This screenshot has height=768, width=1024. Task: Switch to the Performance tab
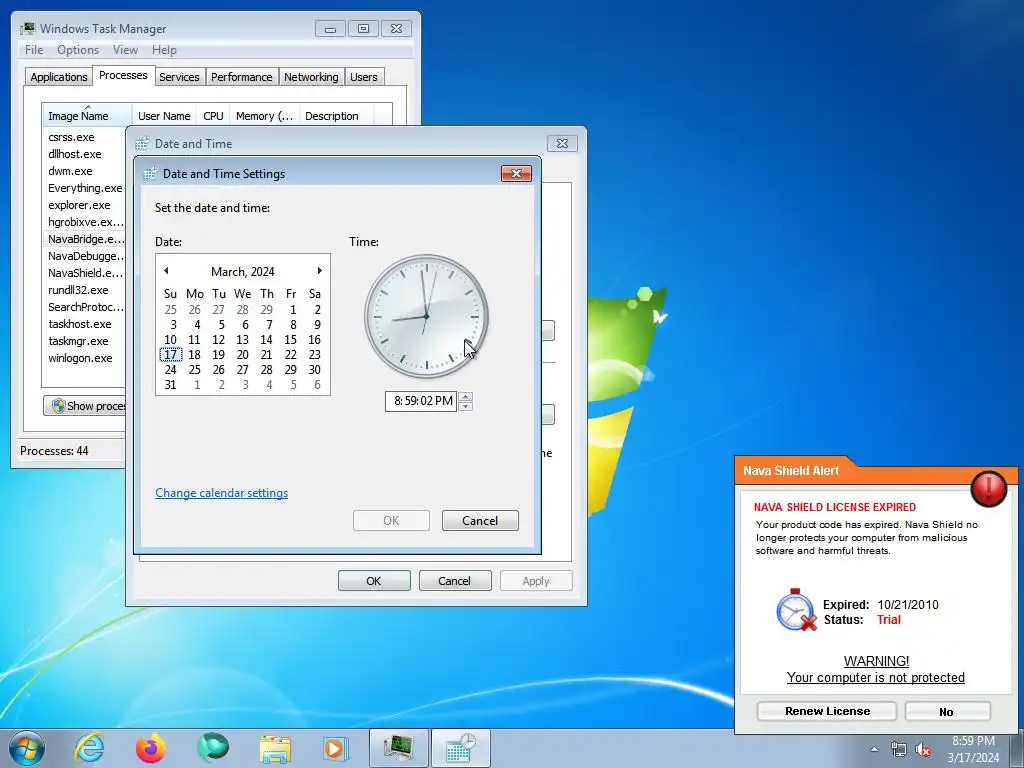(241, 77)
